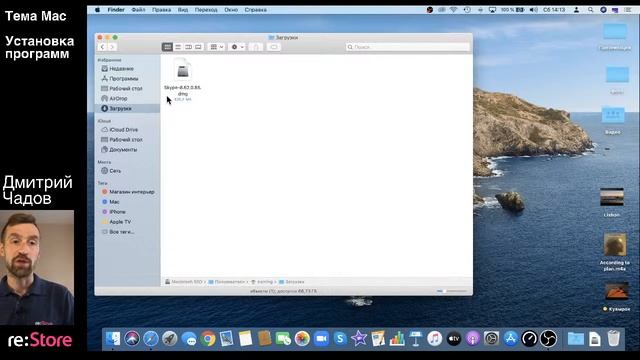
Task: Open Программы in the sidebar
Action: click(x=124, y=78)
